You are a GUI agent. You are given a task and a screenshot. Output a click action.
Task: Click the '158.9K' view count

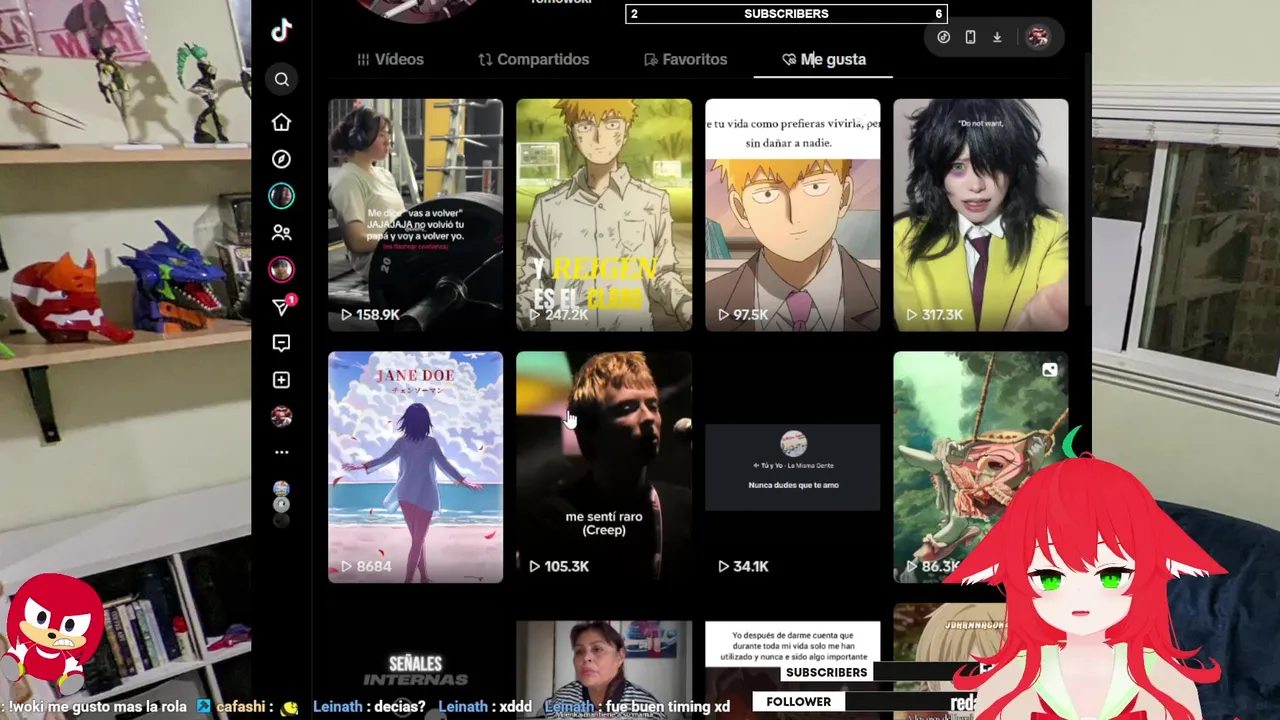point(377,314)
